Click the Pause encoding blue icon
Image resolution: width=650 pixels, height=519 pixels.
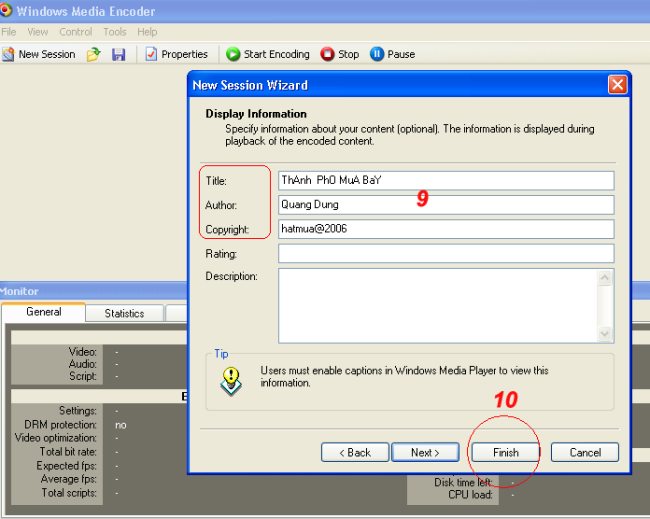tap(377, 54)
